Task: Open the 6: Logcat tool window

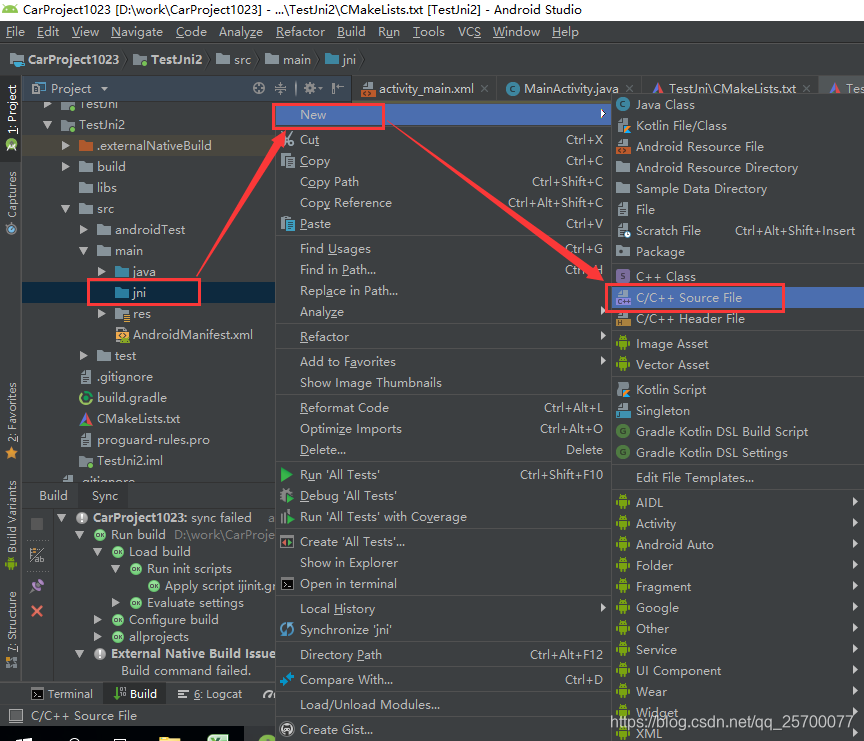Action: pyautogui.click(x=209, y=694)
